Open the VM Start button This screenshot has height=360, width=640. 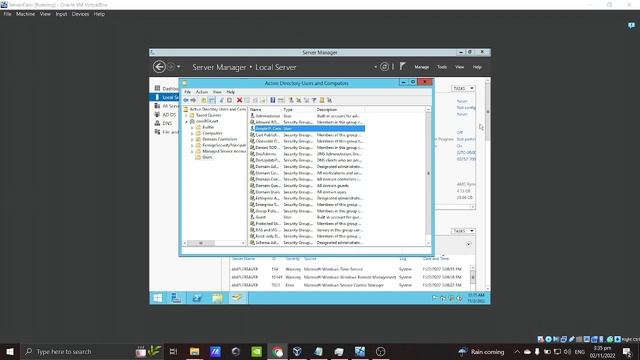point(158,298)
